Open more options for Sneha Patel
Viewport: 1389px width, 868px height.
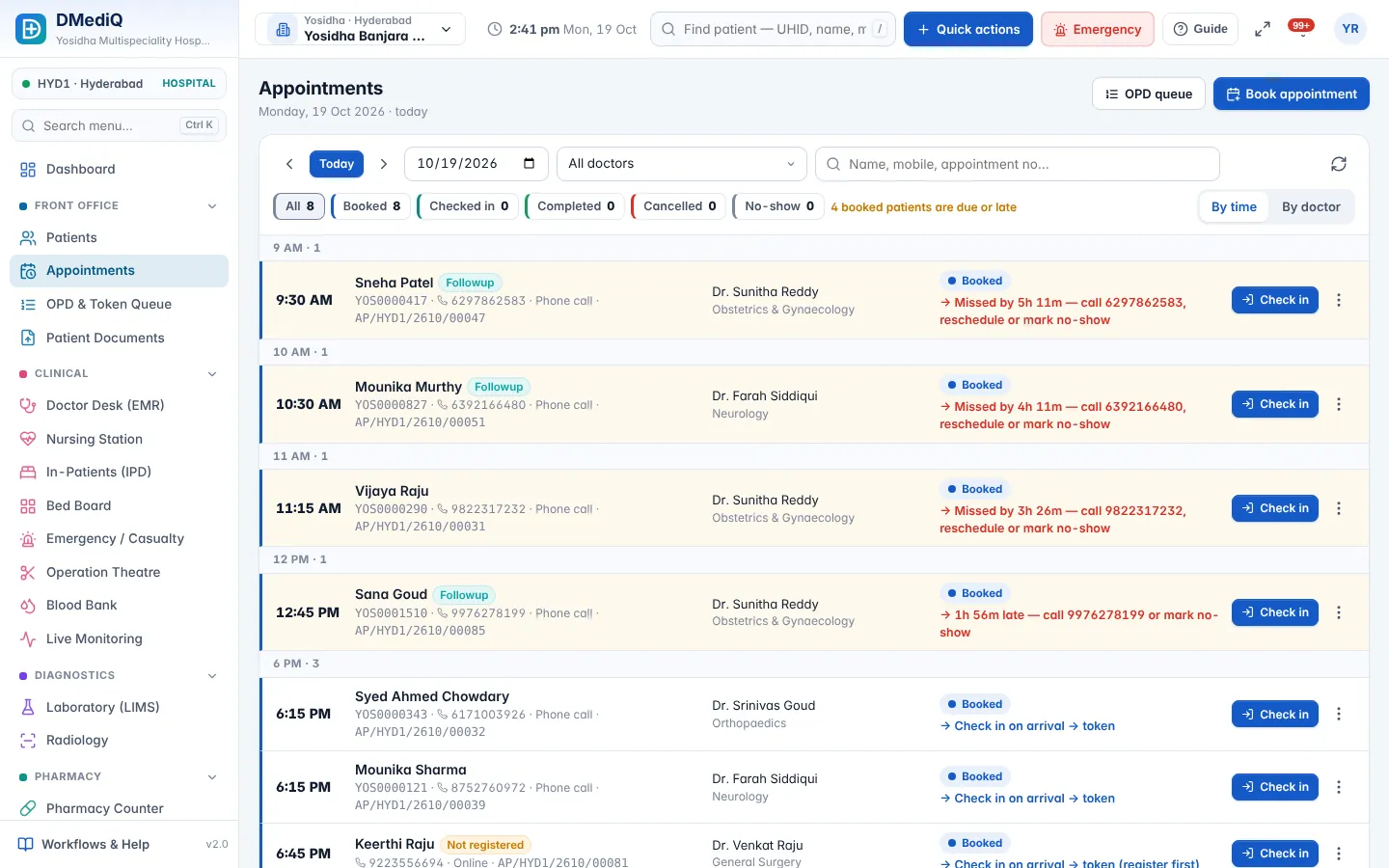tap(1339, 300)
